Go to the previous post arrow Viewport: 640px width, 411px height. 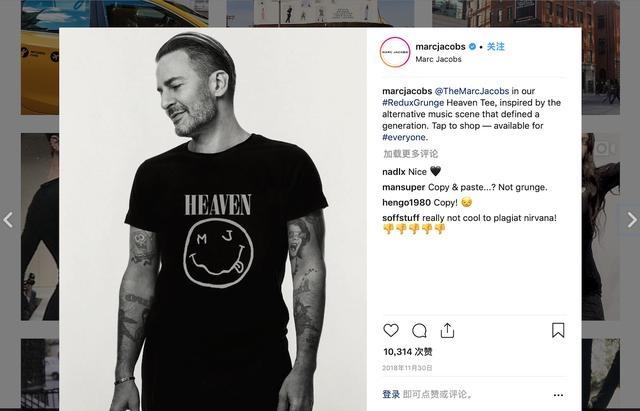[8, 220]
